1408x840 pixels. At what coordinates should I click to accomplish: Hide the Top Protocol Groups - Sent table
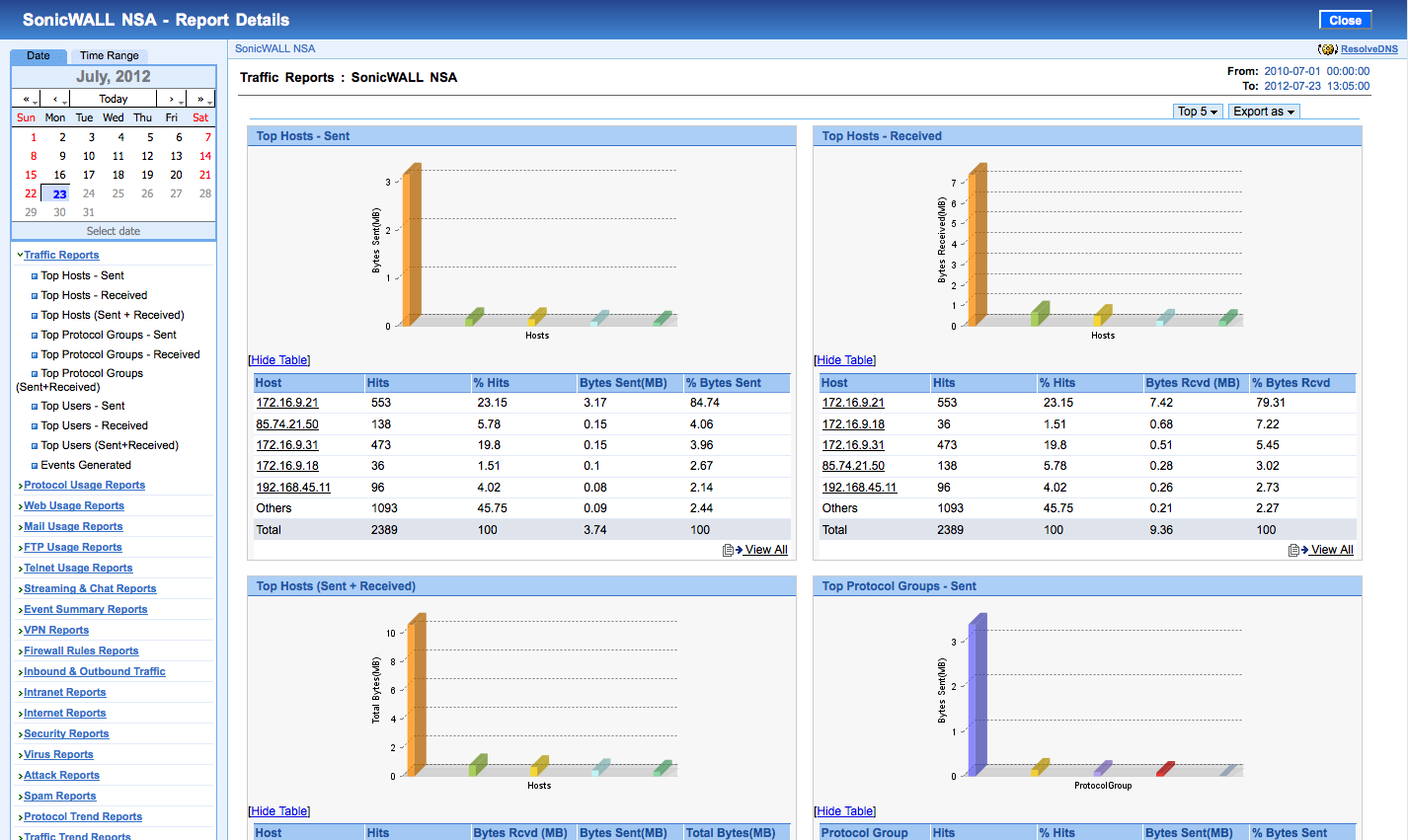tap(844, 811)
